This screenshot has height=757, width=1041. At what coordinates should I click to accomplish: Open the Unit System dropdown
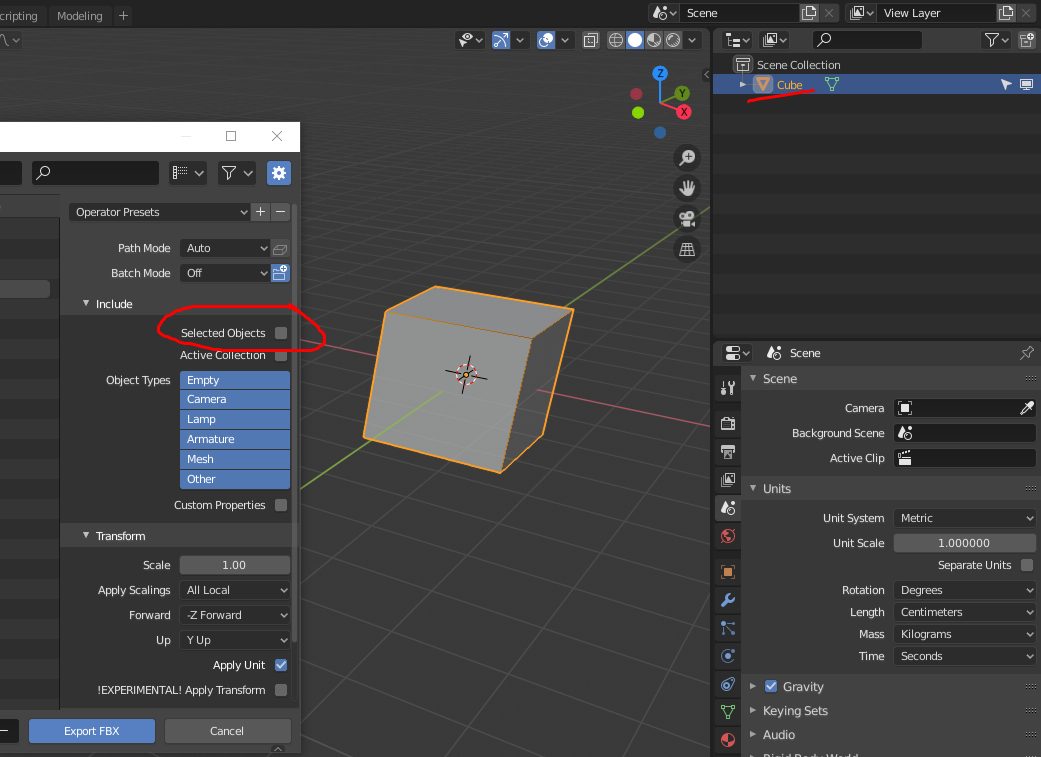coord(965,518)
